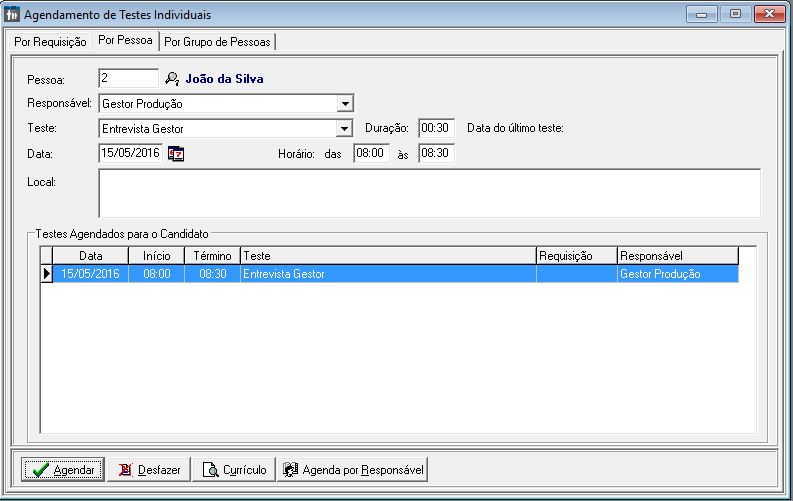The image size is (793, 501).
Task: Expand the Teste dropdown list
Action: (x=345, y=128)
